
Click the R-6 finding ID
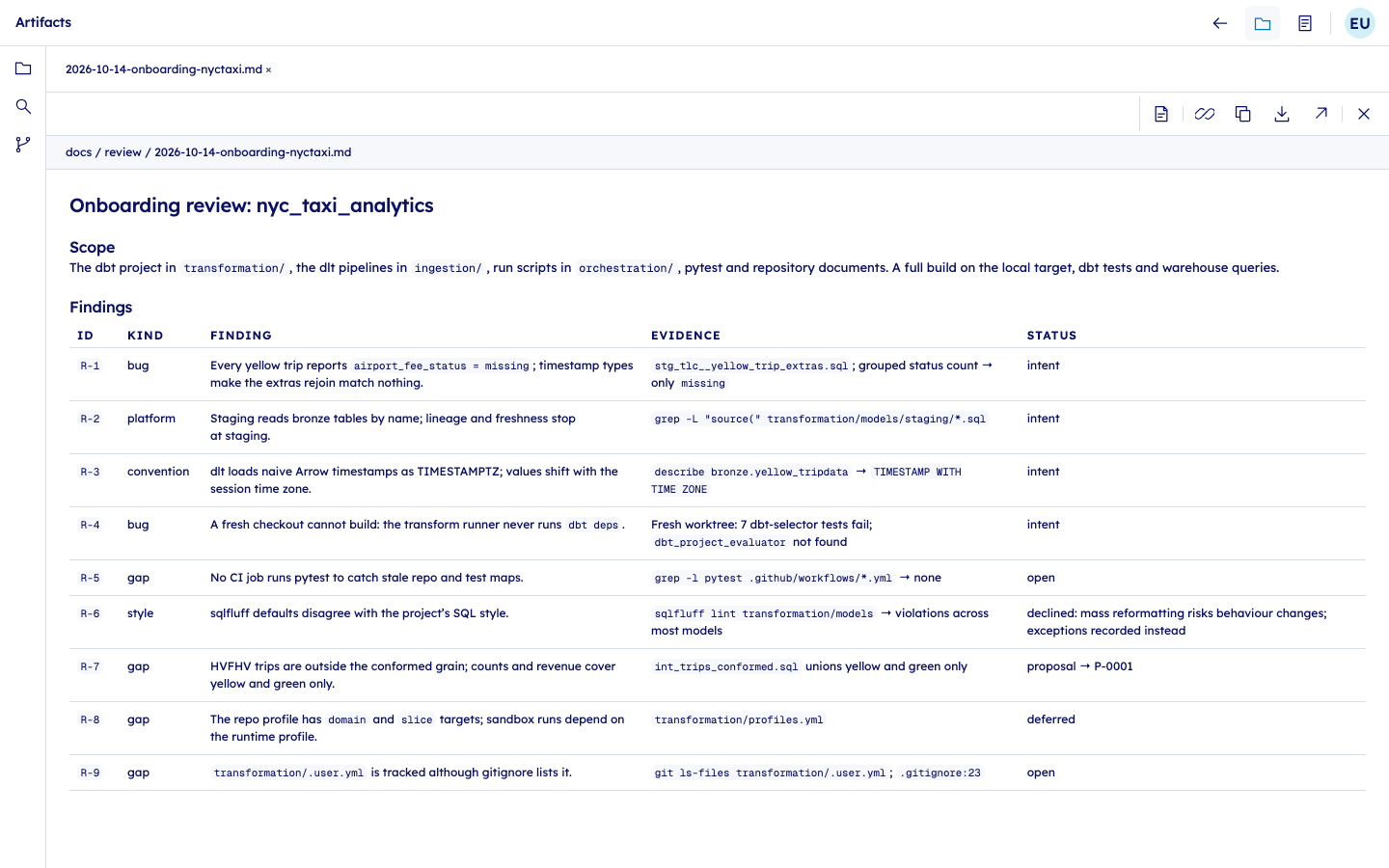coord(90,614)
